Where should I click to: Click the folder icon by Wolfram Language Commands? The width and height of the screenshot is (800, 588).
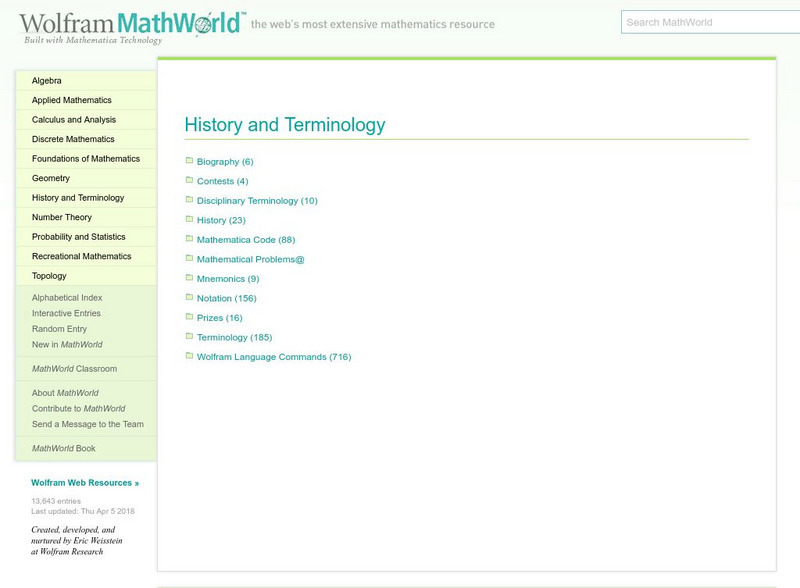pos(189,355)
